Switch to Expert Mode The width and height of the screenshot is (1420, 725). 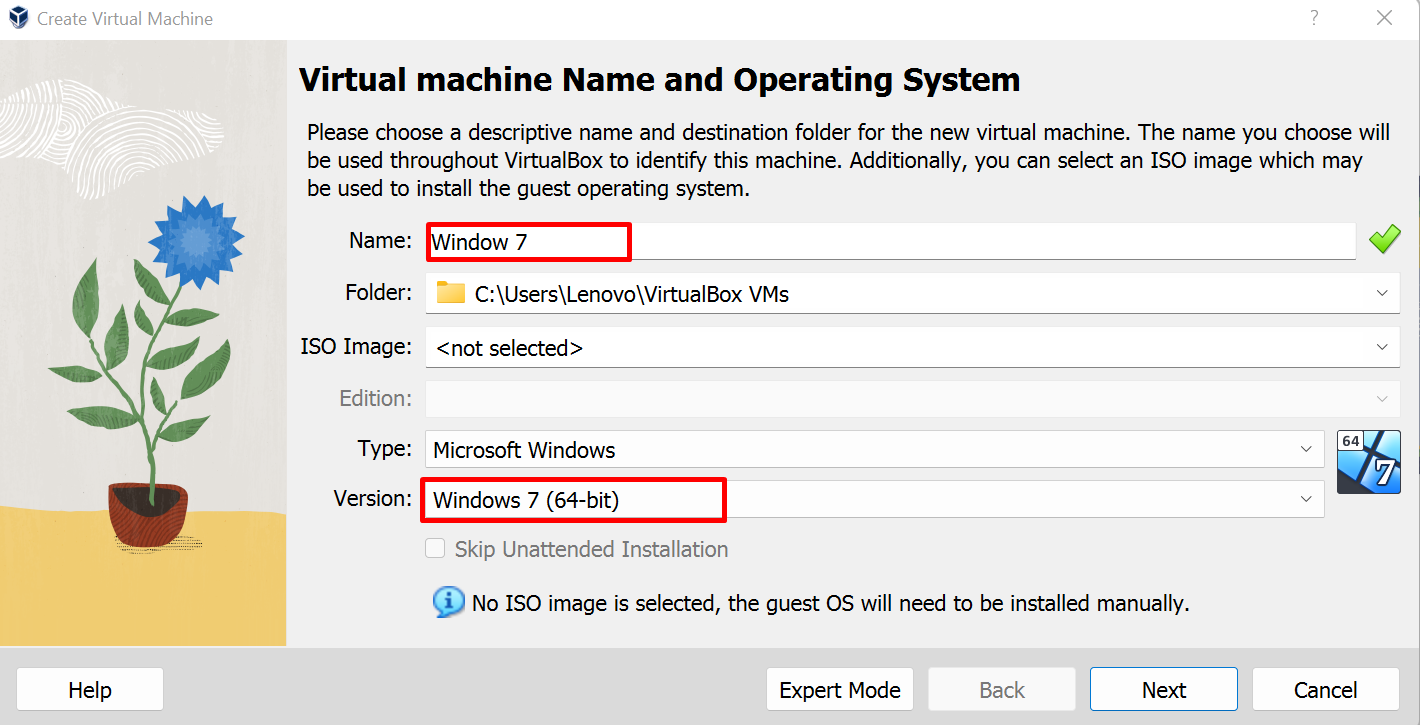[x=839, y=690]
